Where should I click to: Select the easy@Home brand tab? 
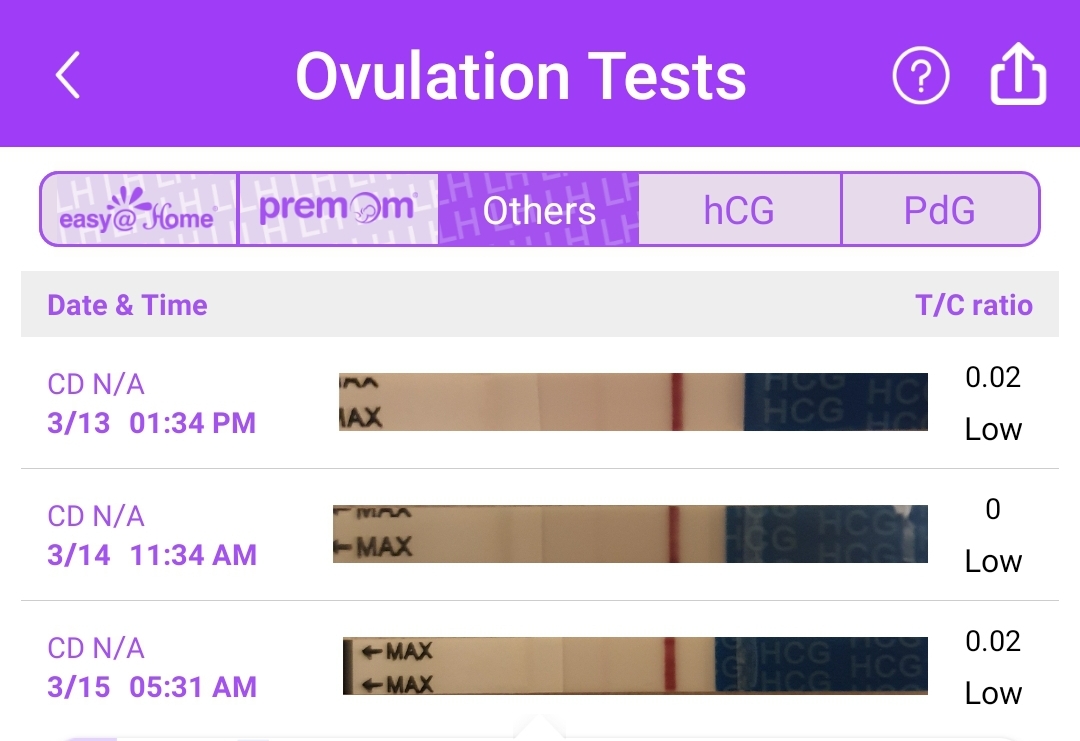pos(138,209)
